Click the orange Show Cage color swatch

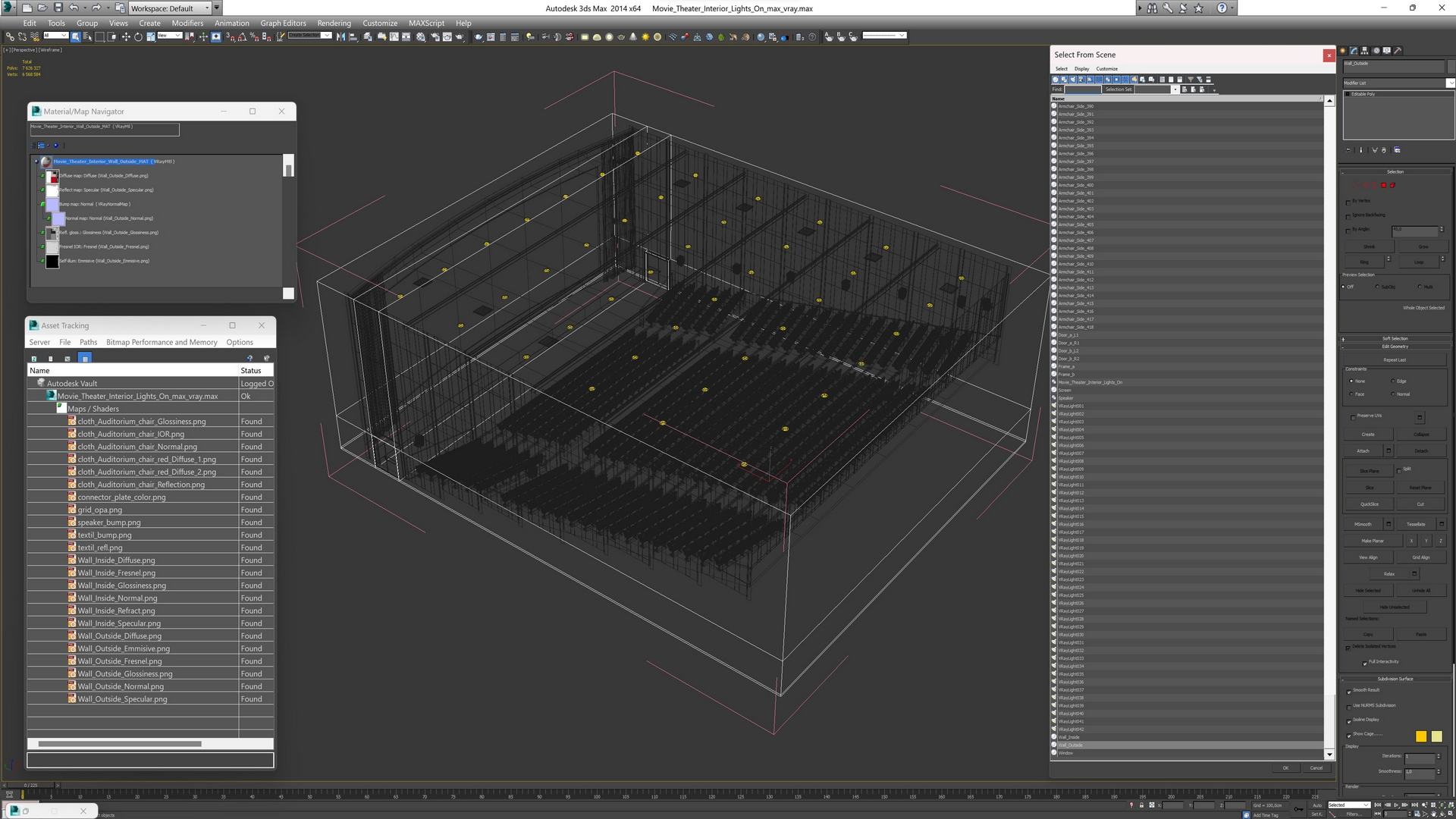click(1420, 736)
